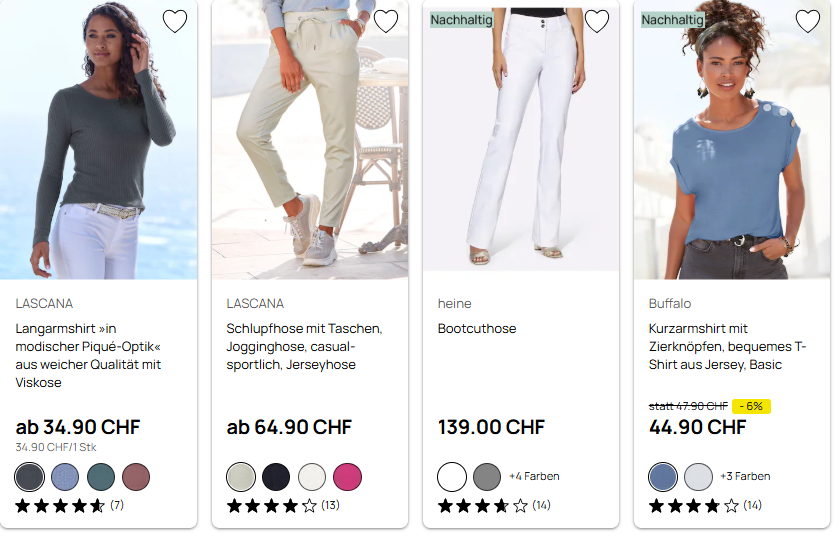Open star reviews for Bootcuthose
The height and width of the screenshot is (536, 840).
[x=483, y=506]
